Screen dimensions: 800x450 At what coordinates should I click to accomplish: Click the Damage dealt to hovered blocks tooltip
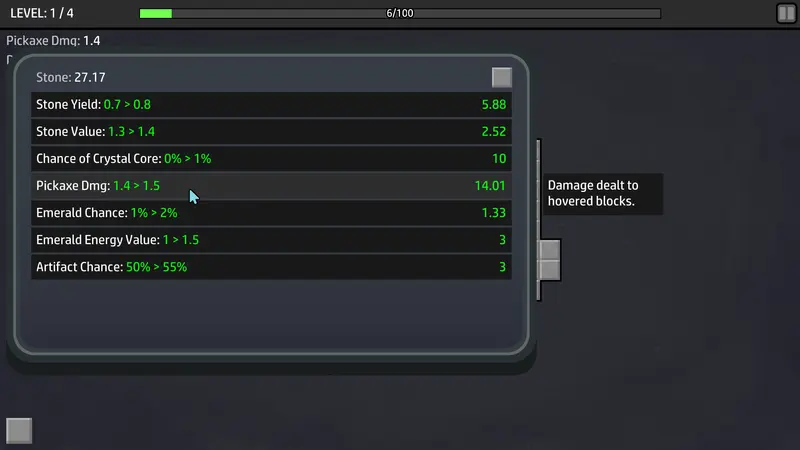click(x=603, y=193)
